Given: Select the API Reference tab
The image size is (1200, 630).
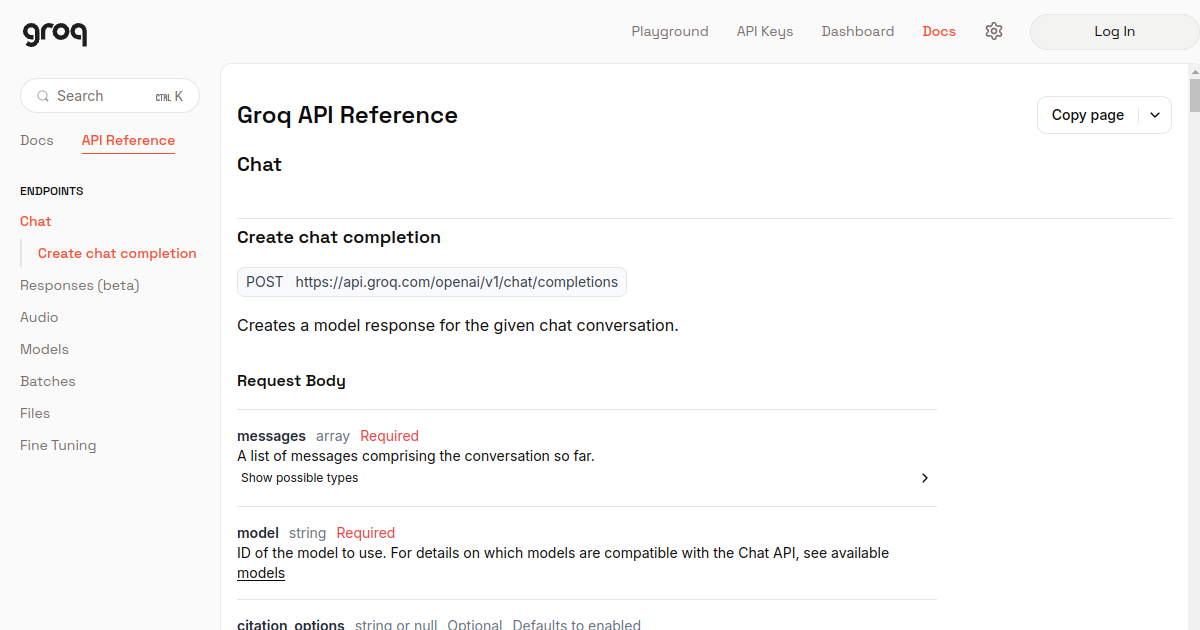Looking at the screenshot, I should click(x=128, y=141).
